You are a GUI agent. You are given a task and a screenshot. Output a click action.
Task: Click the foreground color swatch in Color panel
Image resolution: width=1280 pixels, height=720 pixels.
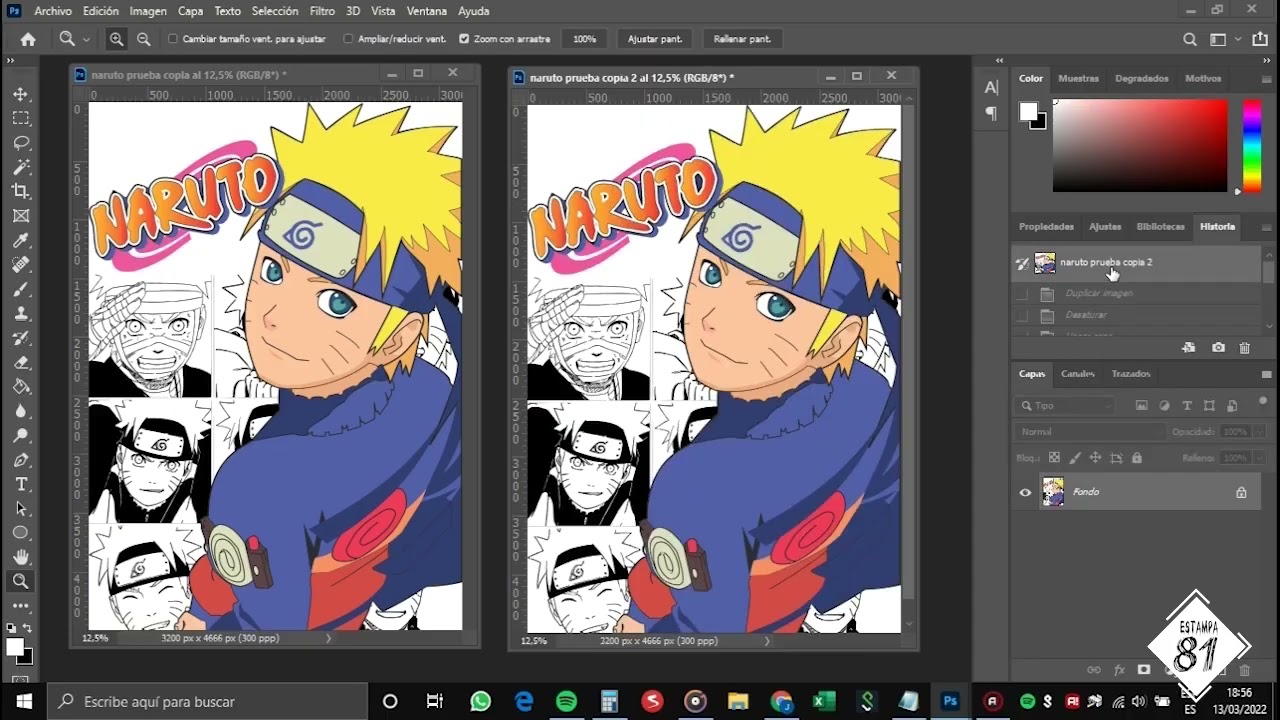coord(1028,111)
